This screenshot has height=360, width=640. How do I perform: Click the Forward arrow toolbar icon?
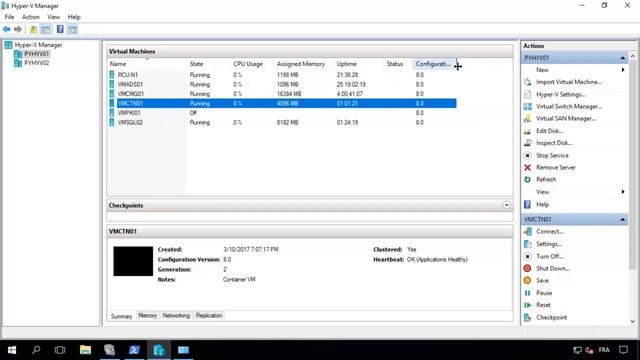pyautogui.click(x=18, y=29)
